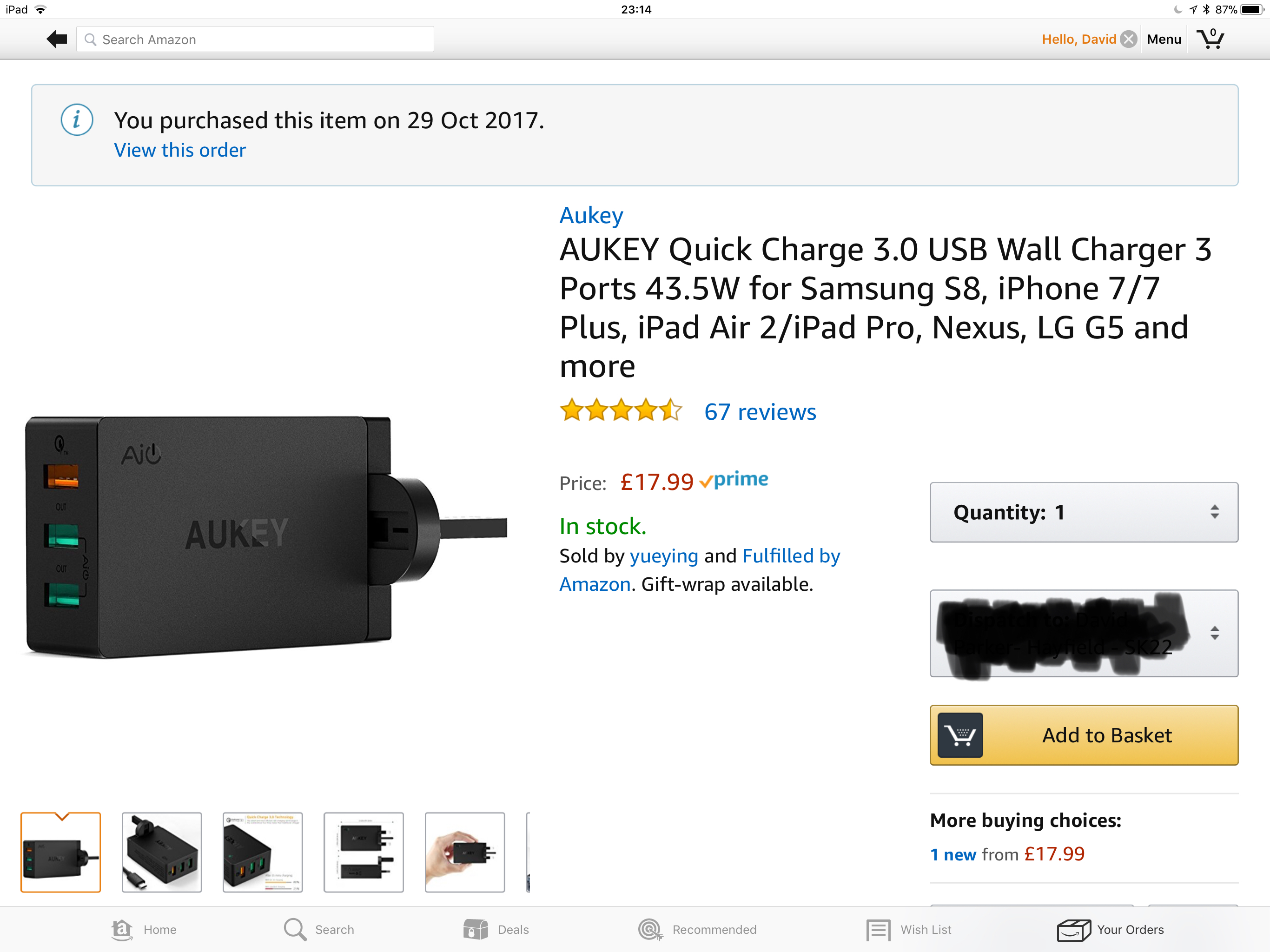1270x952 pixels.
Task: Expand the dispatch address dropdown
Action: click(1084, 633)
